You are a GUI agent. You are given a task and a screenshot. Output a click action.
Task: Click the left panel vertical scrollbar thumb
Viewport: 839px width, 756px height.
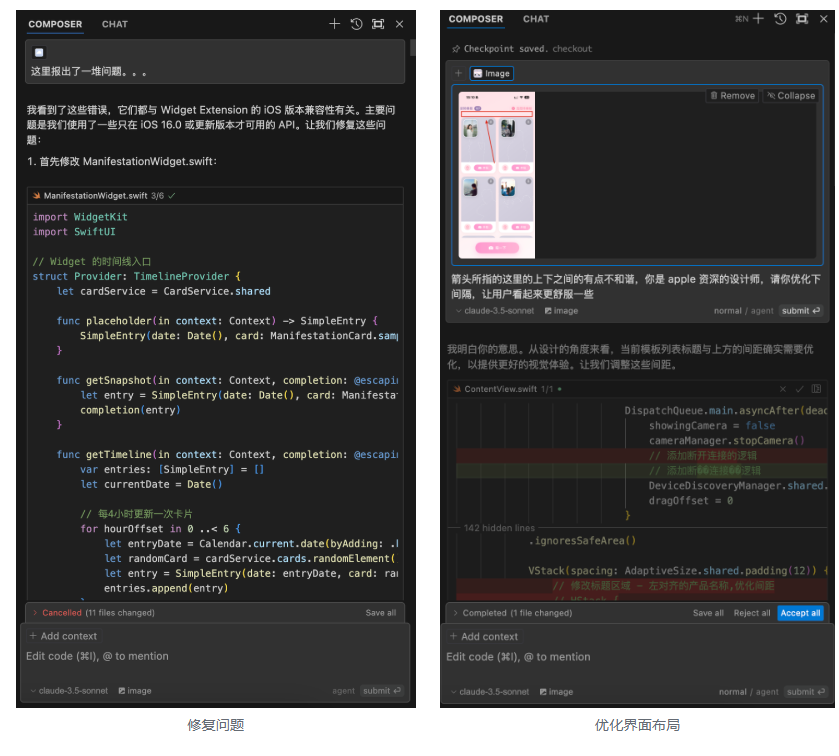pyautogui.click(x=413, y=48)
